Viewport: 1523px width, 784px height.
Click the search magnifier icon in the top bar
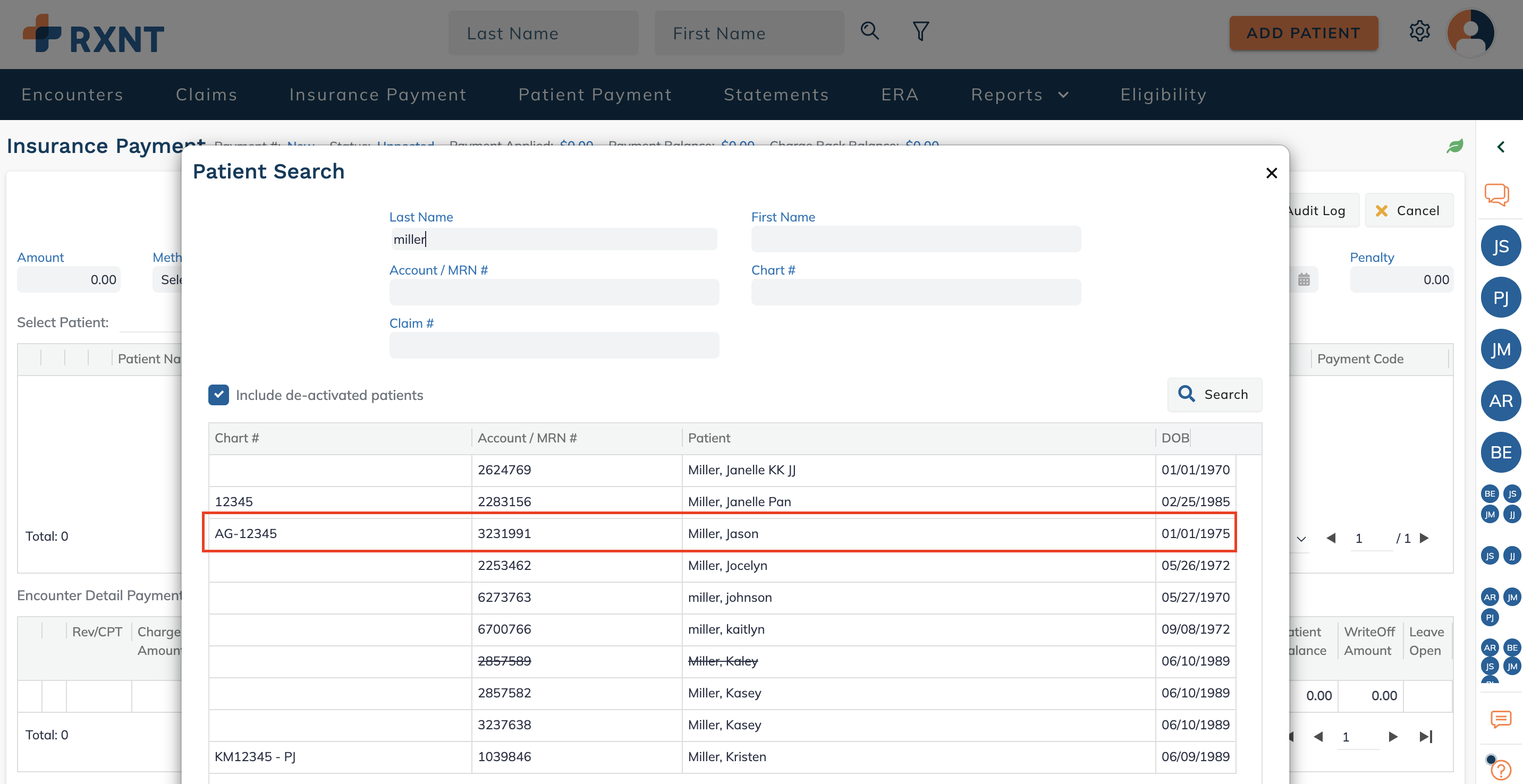869,31
